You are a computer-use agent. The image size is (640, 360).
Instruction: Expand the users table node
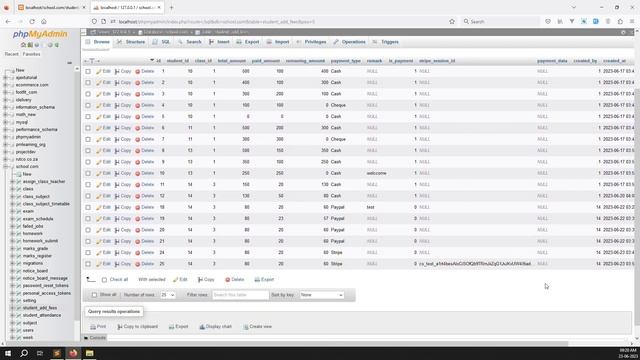(x=12, y=330)
